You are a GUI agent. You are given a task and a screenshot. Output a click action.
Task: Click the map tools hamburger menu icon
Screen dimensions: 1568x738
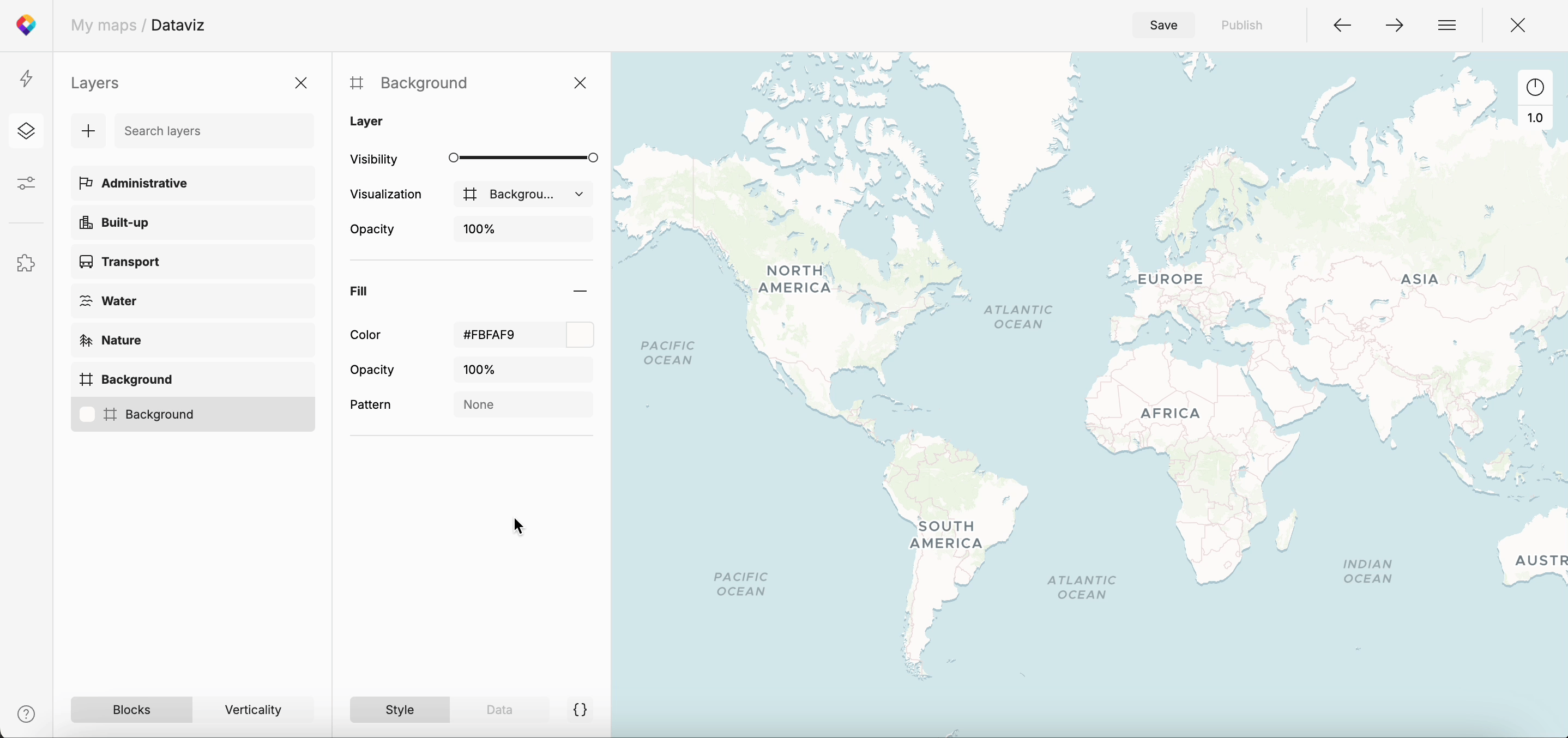click(1447, 25)
